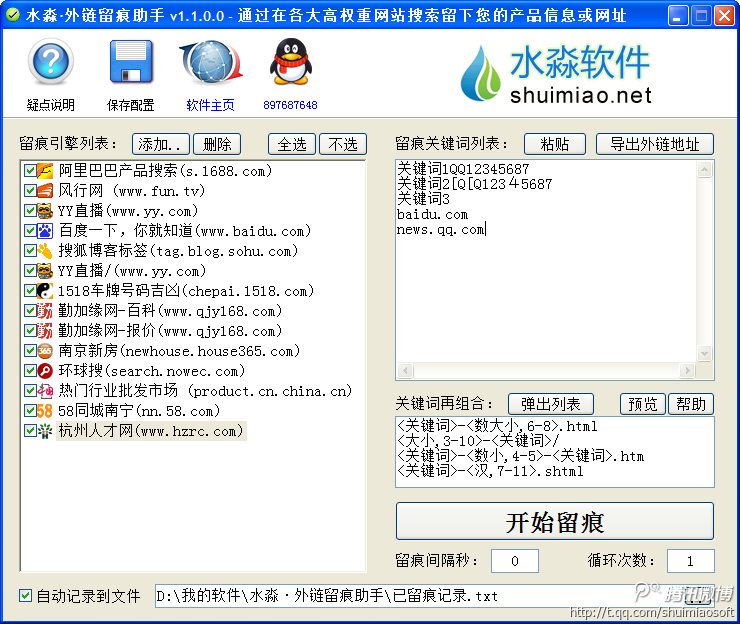
Task: Uncheck 杭州人才网 engine checkbox
Action: [x=30, y=431]
